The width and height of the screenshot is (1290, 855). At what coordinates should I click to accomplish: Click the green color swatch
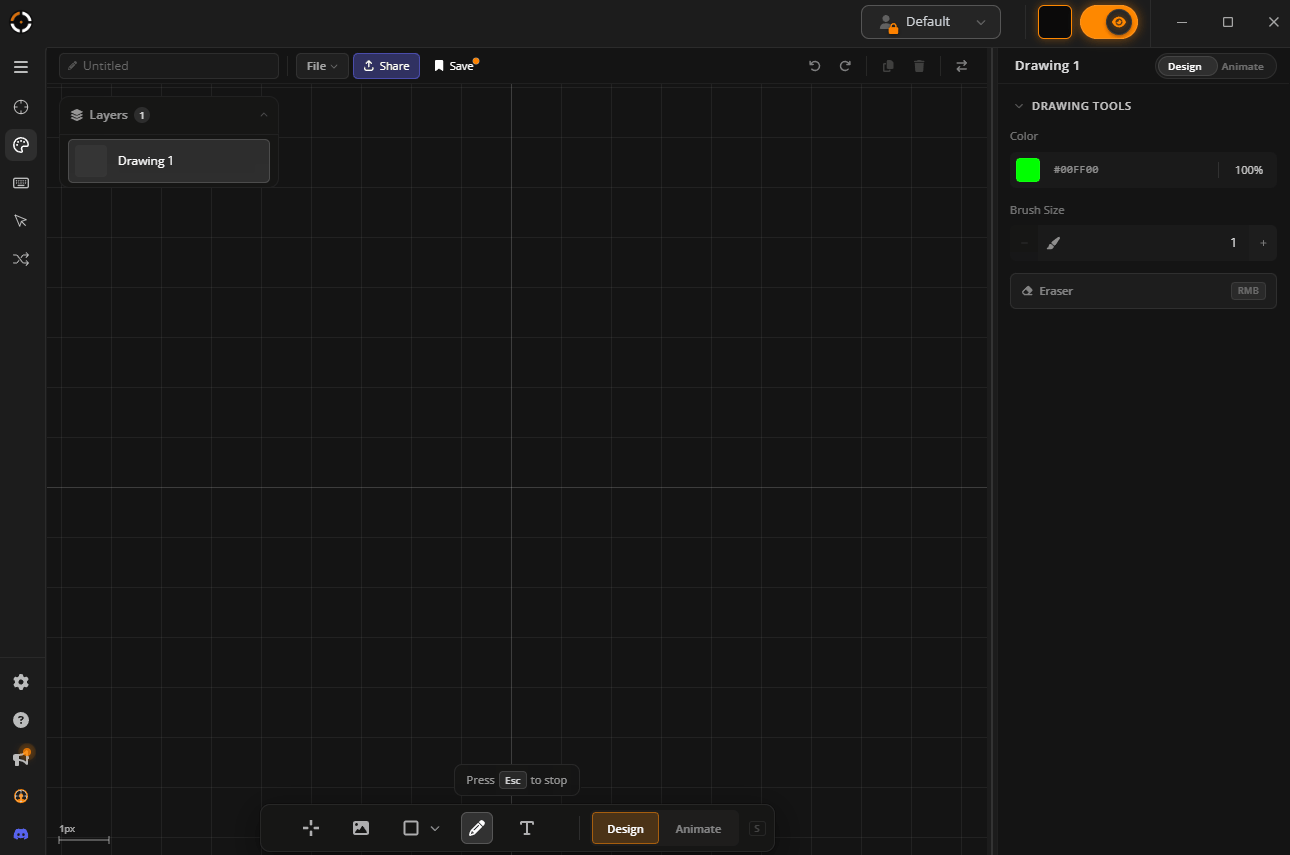tap(1028, 170)
